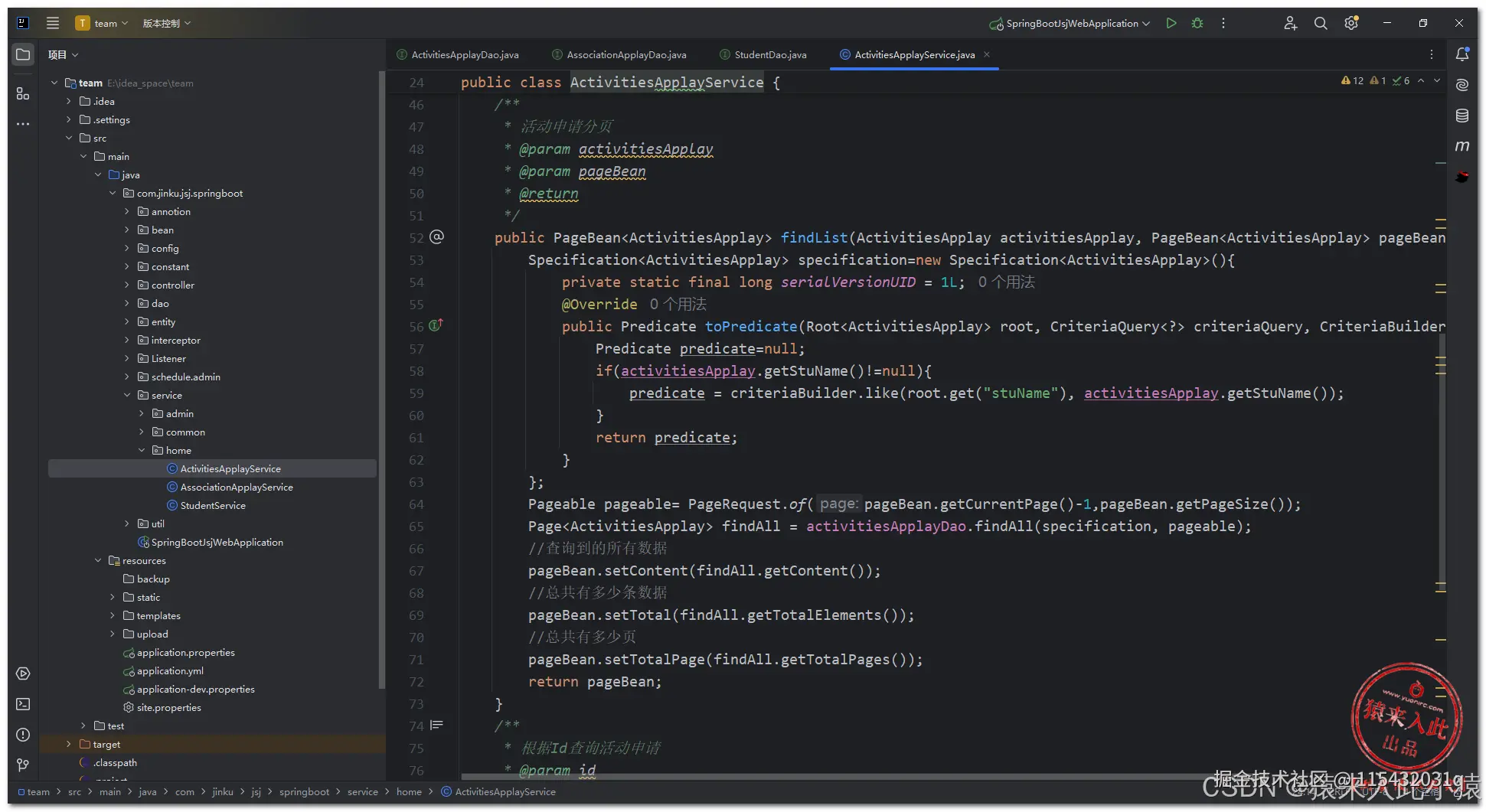Image resolution: width=1486 pixels, height=812 pixels.
Task: Open the AI Assistant spiral icon
Action: point(1462,85)
